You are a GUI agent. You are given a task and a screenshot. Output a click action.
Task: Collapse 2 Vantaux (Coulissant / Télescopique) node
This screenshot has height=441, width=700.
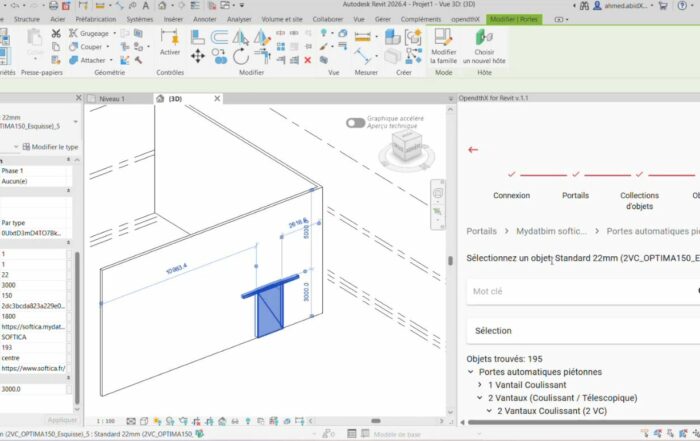[x=480, y=398]
